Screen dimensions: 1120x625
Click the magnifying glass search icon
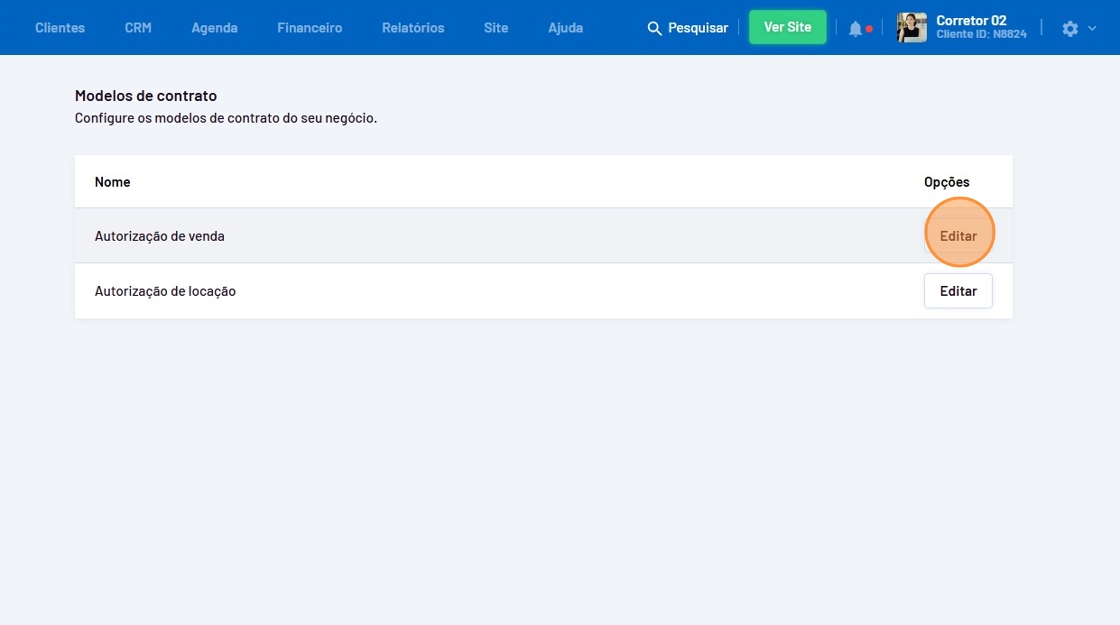[x=654, y=28]
